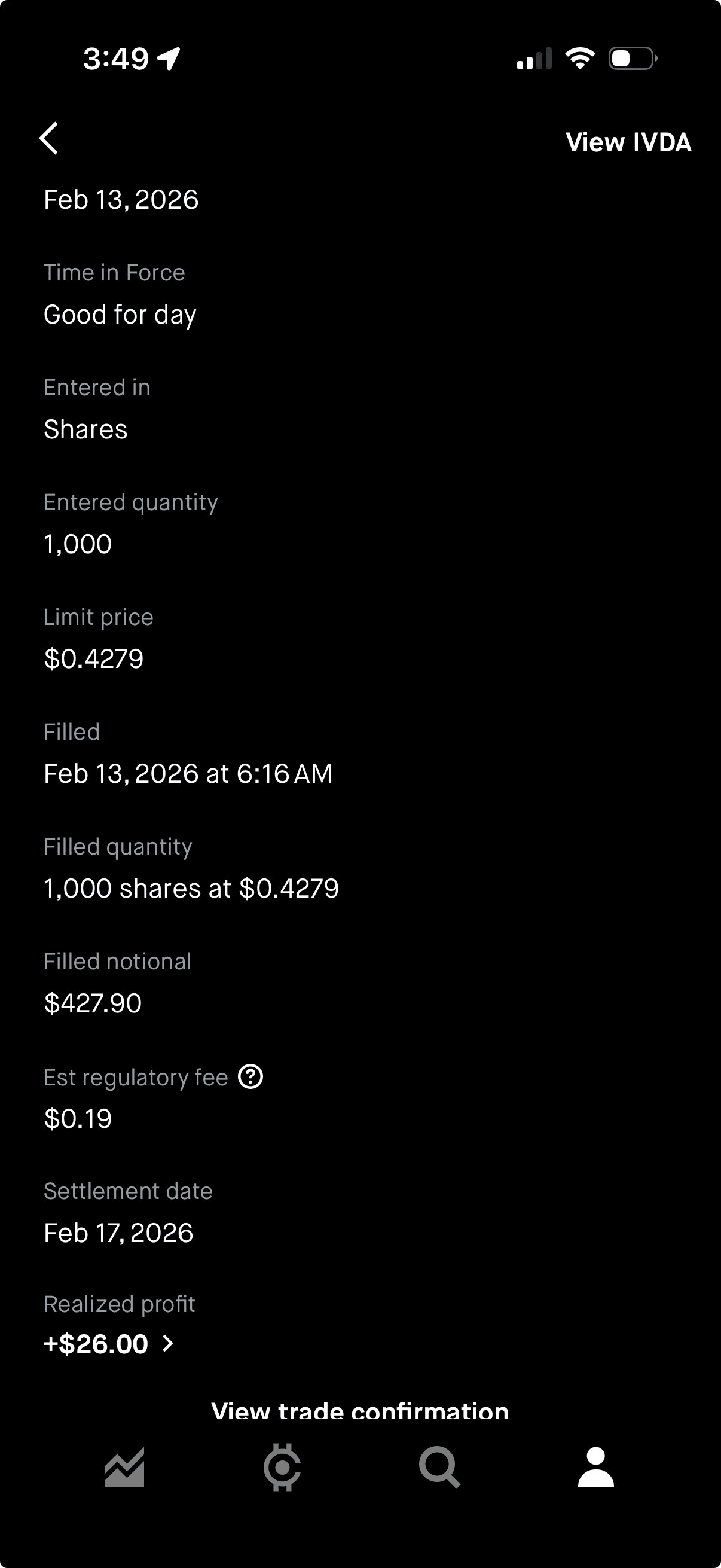Viewport: 721px width, 1568px height.
Task: Tap the location arrow in status bar
Action: (169, 59)
